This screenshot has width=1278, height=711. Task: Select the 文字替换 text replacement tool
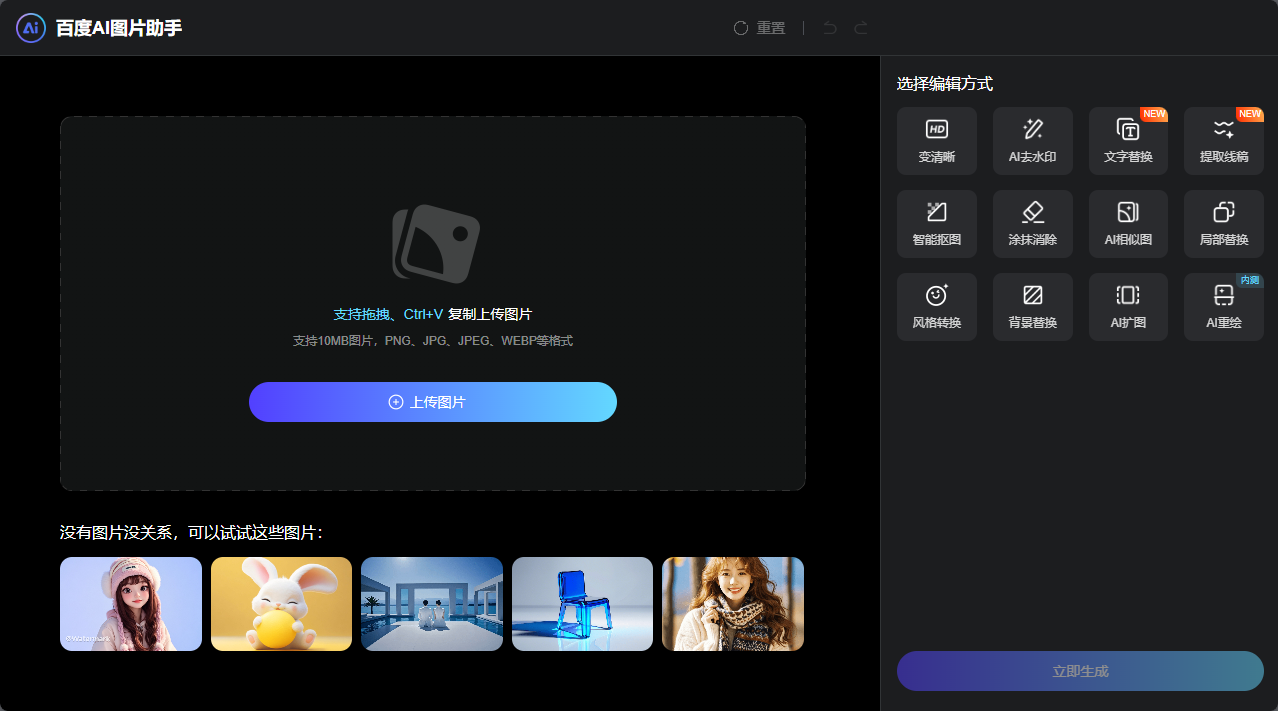point(1127,140)
